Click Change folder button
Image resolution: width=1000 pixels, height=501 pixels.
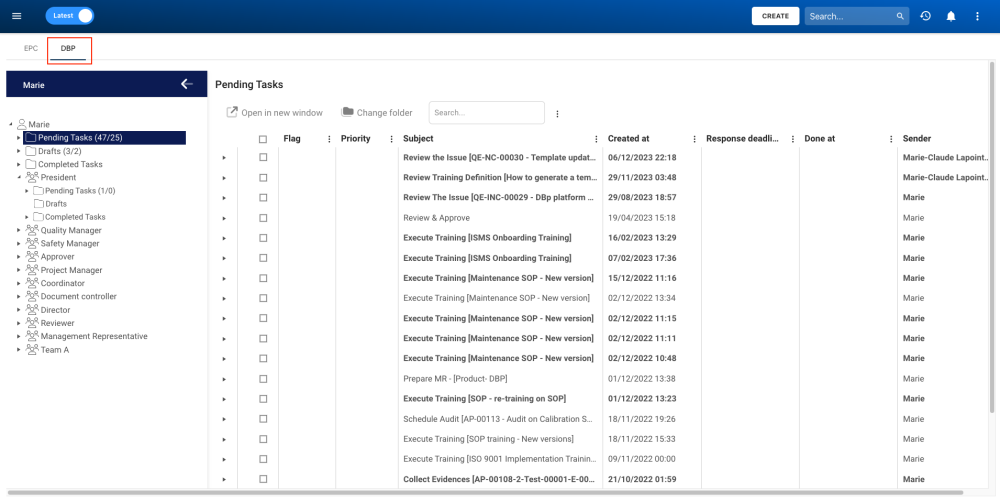[x=377, y=113]
